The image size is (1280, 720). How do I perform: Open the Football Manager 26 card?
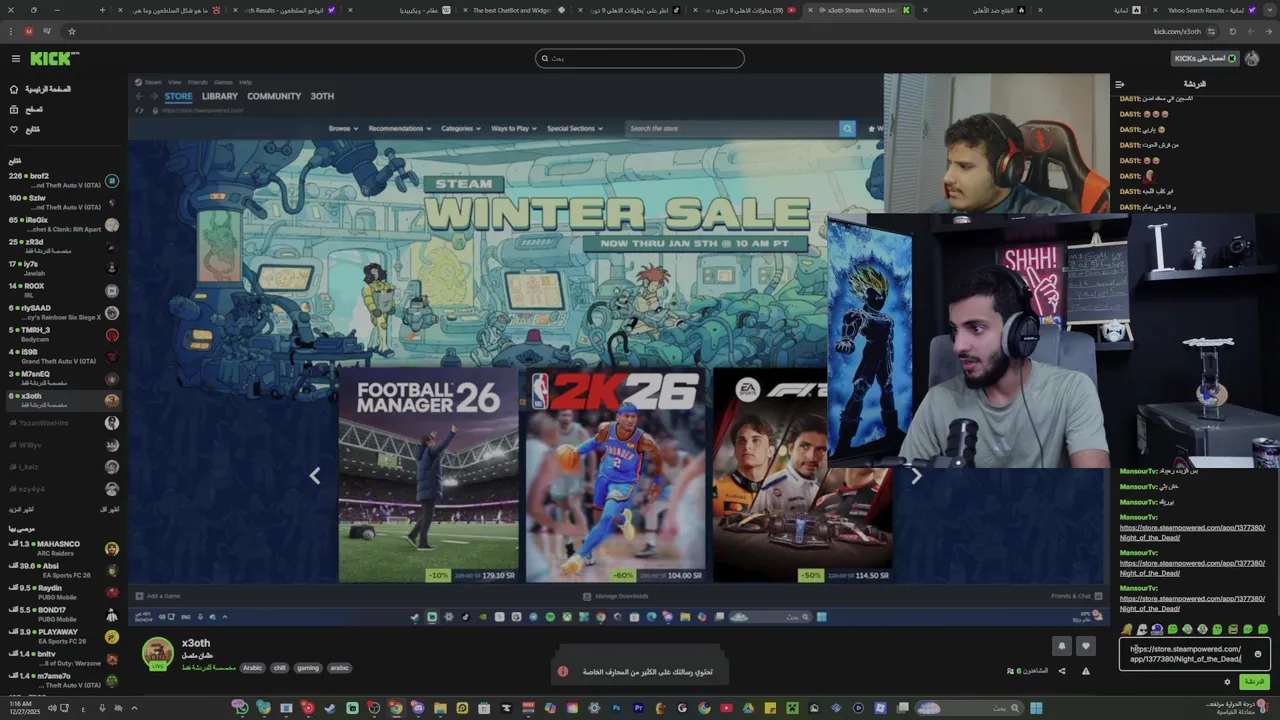(428, 475)
